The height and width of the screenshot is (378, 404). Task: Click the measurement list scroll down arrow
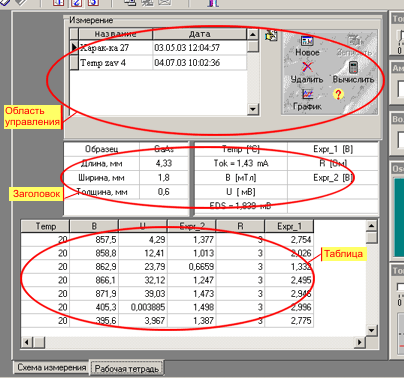click(x=253, y=109)
